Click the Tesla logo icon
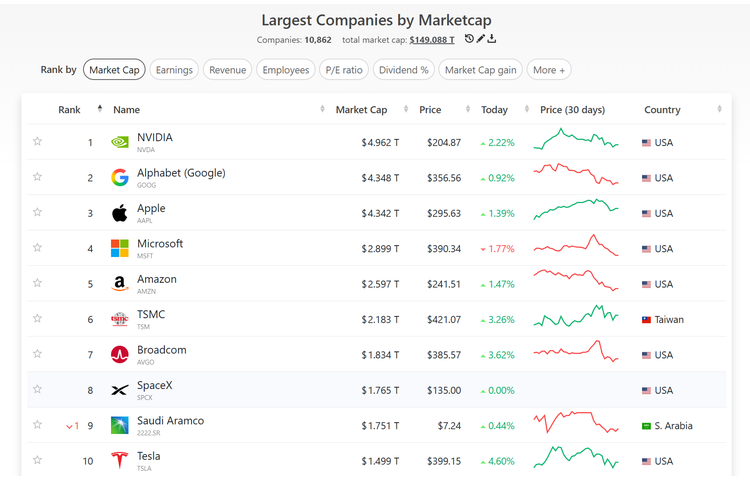 tap(120, 460)
